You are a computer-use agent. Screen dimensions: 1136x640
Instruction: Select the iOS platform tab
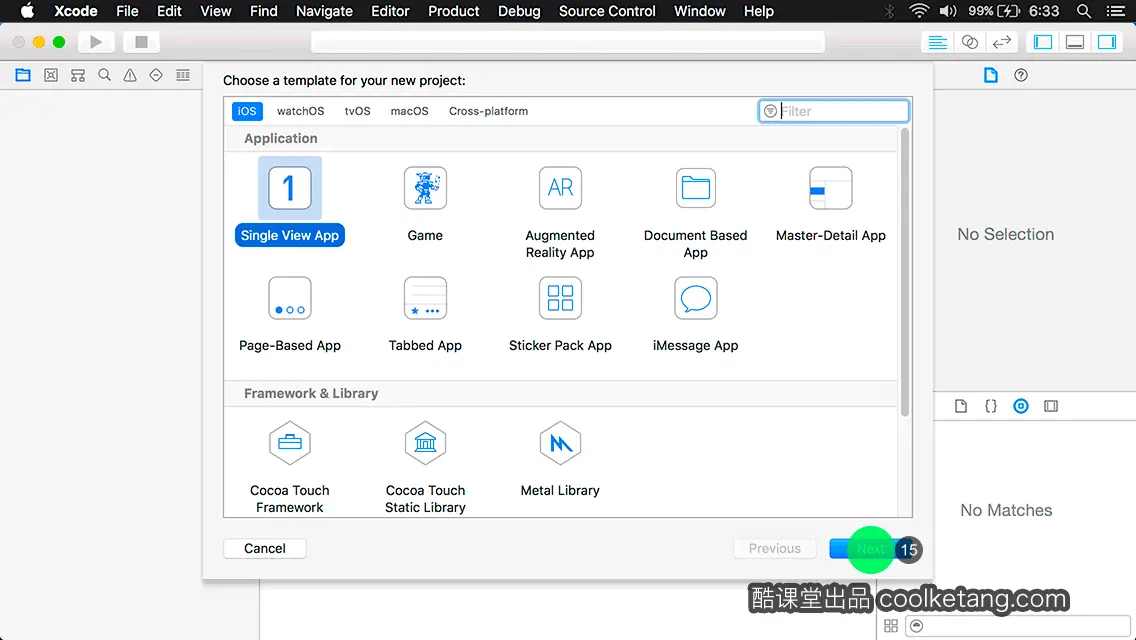pyautogui.click(x=247, y=111)
